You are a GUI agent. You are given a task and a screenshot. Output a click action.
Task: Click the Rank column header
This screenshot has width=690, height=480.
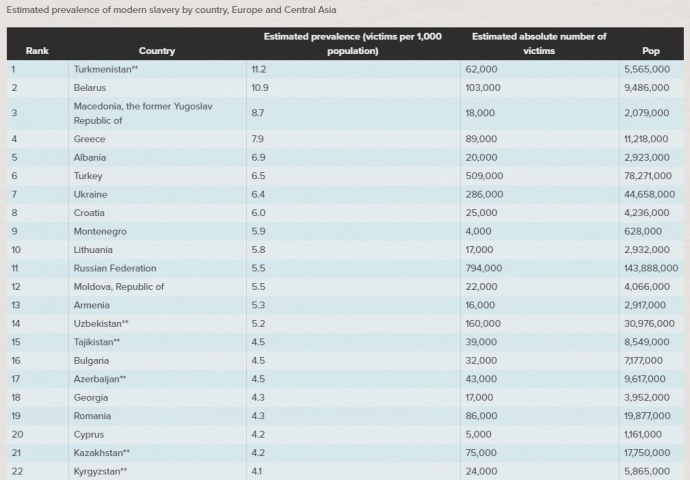[x=37, y=50]
